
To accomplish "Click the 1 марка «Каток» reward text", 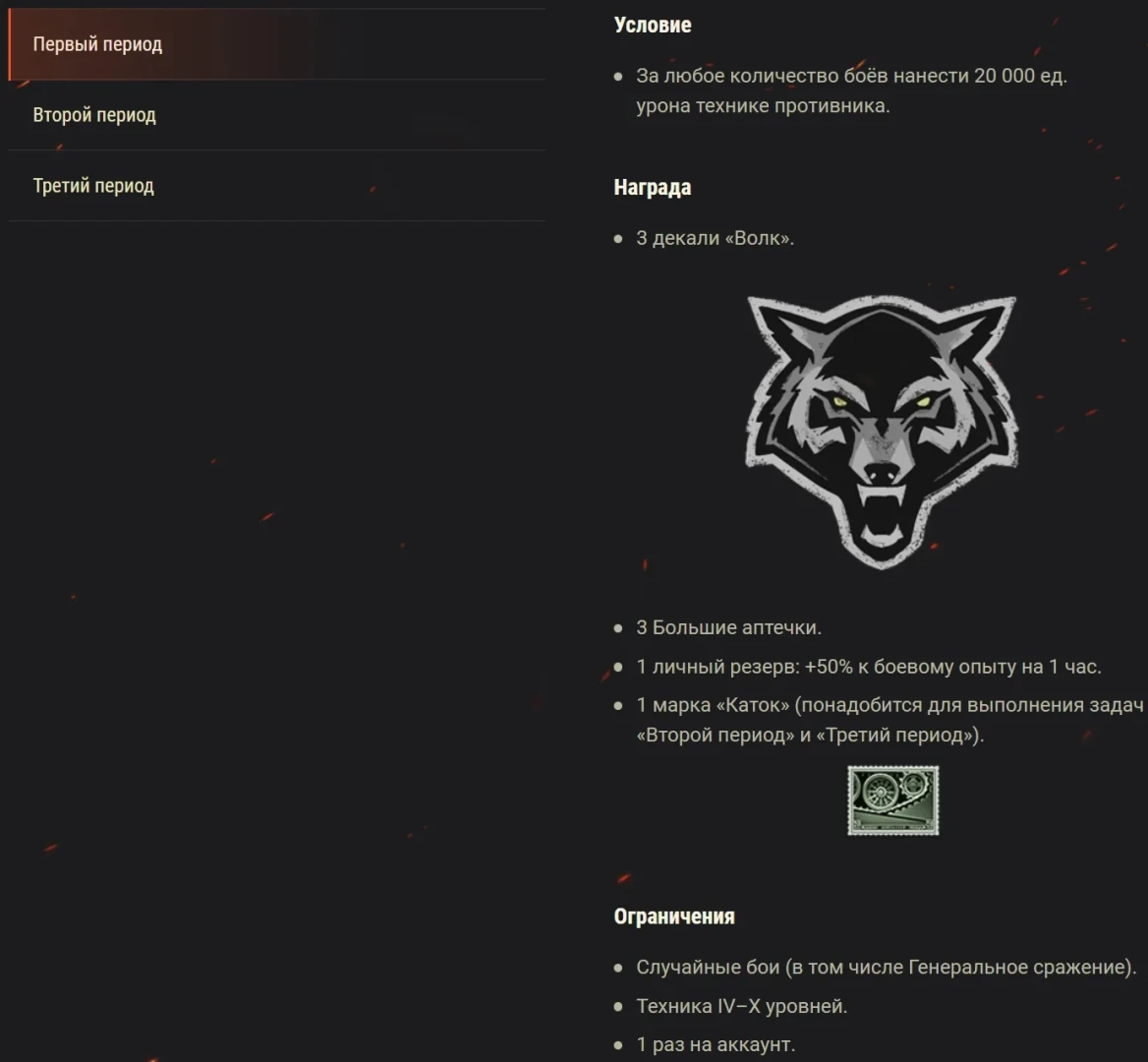I will (x=890, y=720).
